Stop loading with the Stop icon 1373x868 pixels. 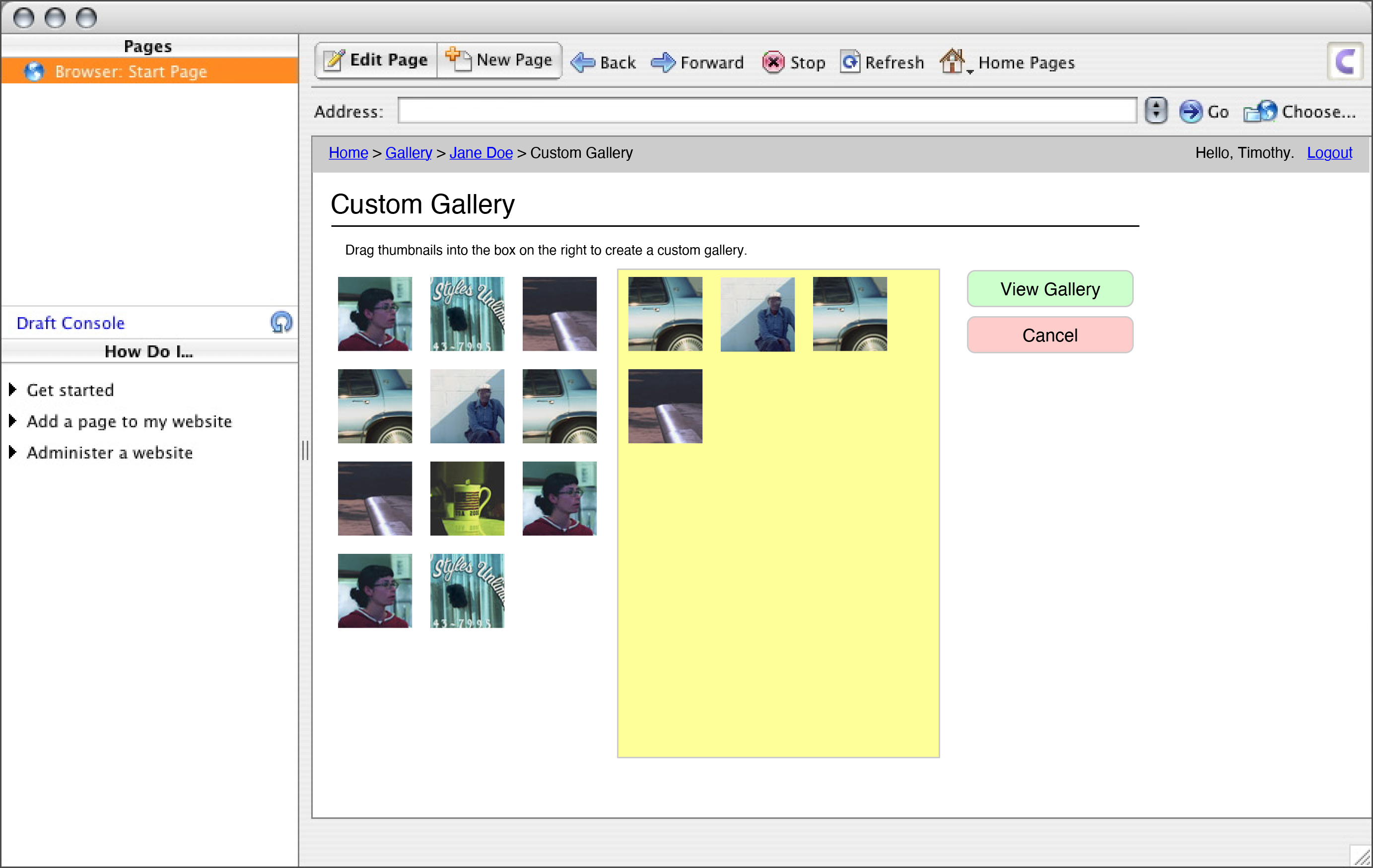click(x=772, y=63)
